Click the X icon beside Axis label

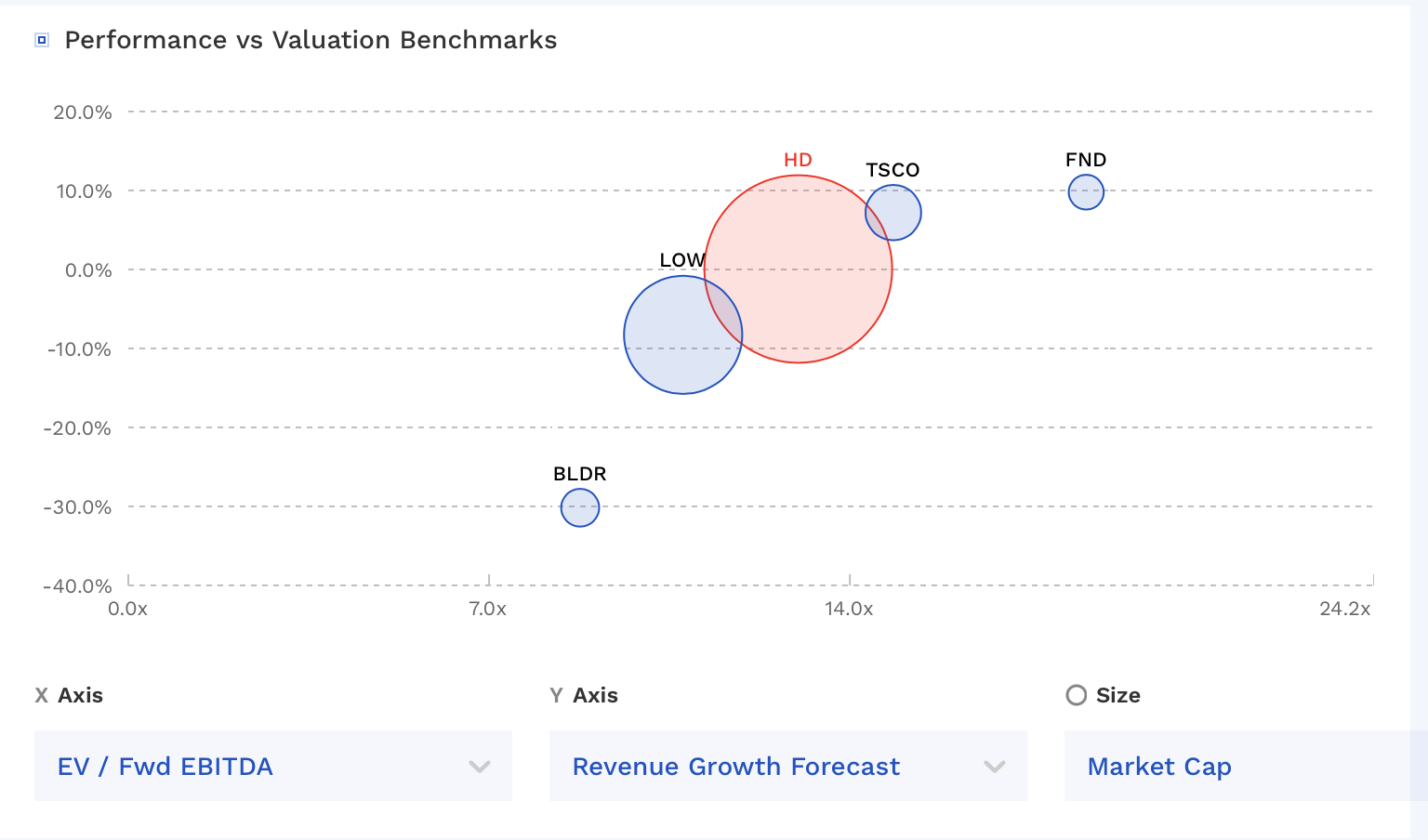(x=42, y=695)
